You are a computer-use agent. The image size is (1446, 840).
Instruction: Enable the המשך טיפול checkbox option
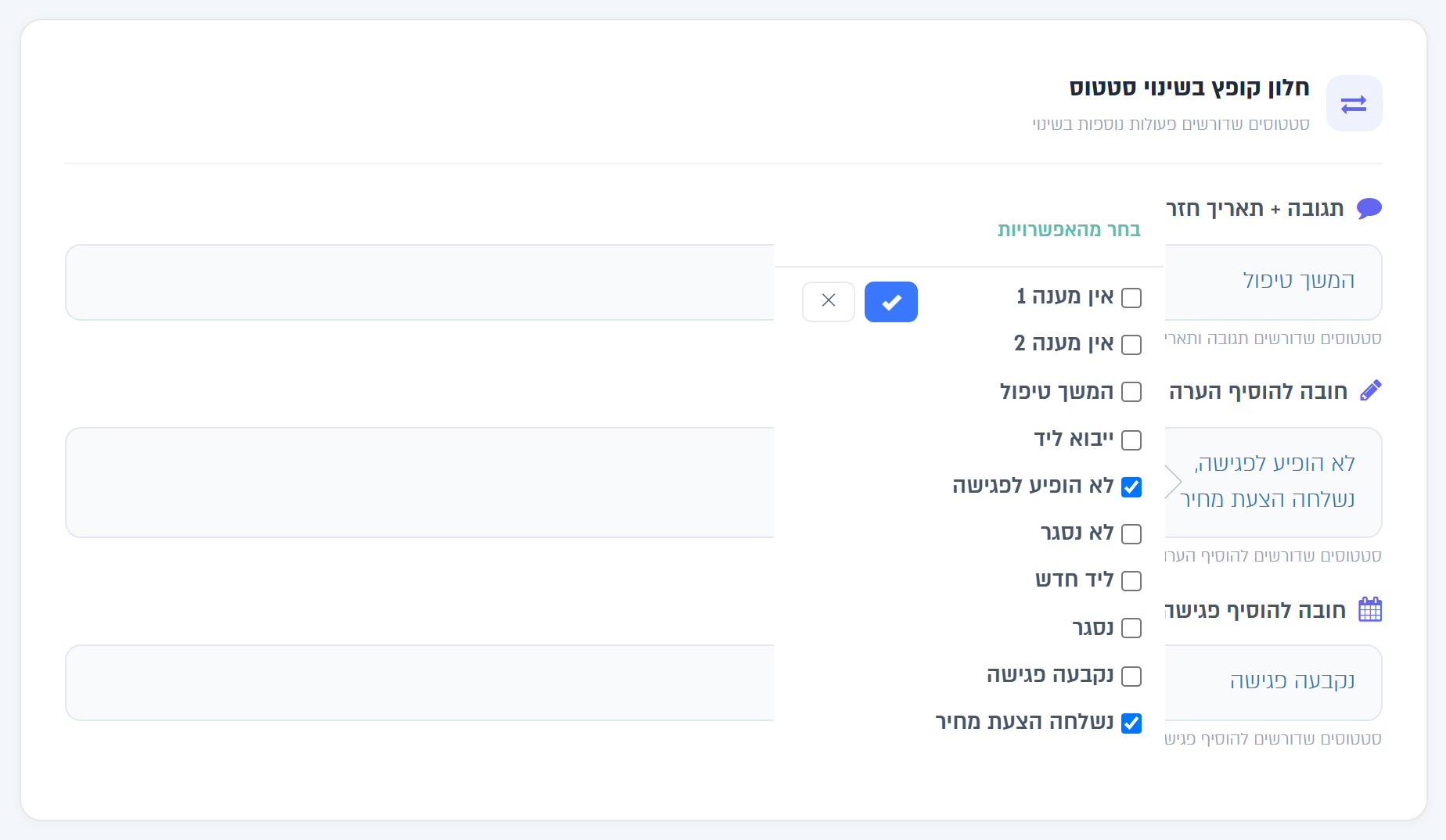pyautogui.click(x=1131, y=392)
